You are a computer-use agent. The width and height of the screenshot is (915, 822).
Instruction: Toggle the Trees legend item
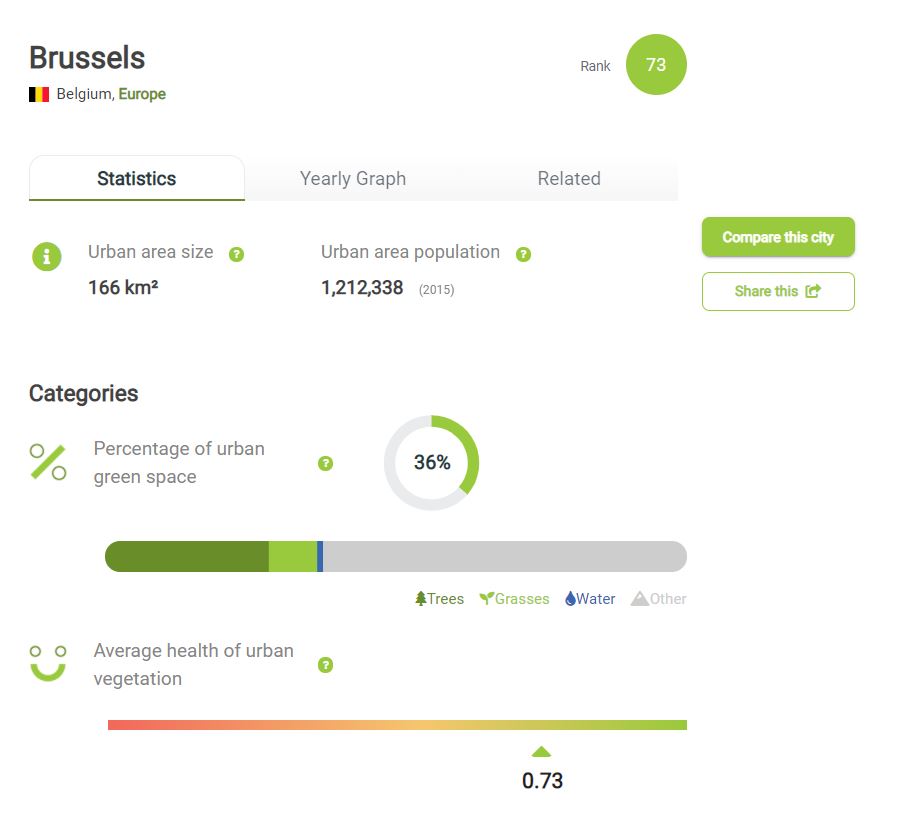coord(439,599)
